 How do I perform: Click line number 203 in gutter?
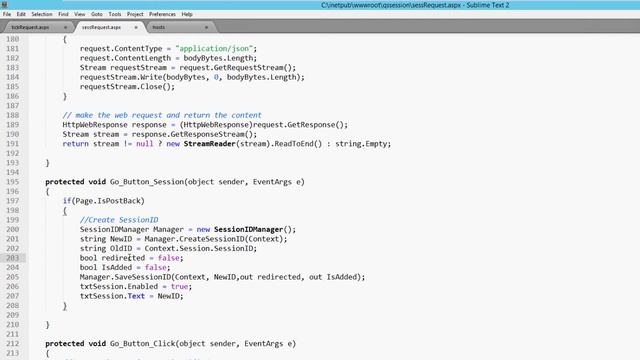coord(13,258)
